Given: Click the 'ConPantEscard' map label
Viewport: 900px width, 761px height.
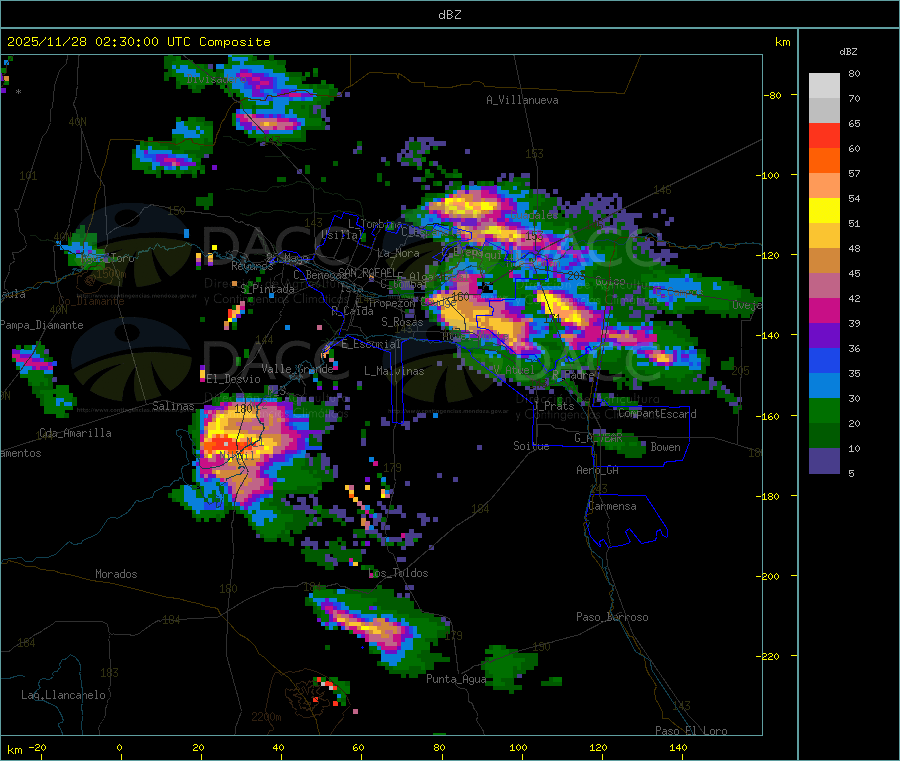Looking at the screenshot, I should pyautogui.click(x=657, y=414).
